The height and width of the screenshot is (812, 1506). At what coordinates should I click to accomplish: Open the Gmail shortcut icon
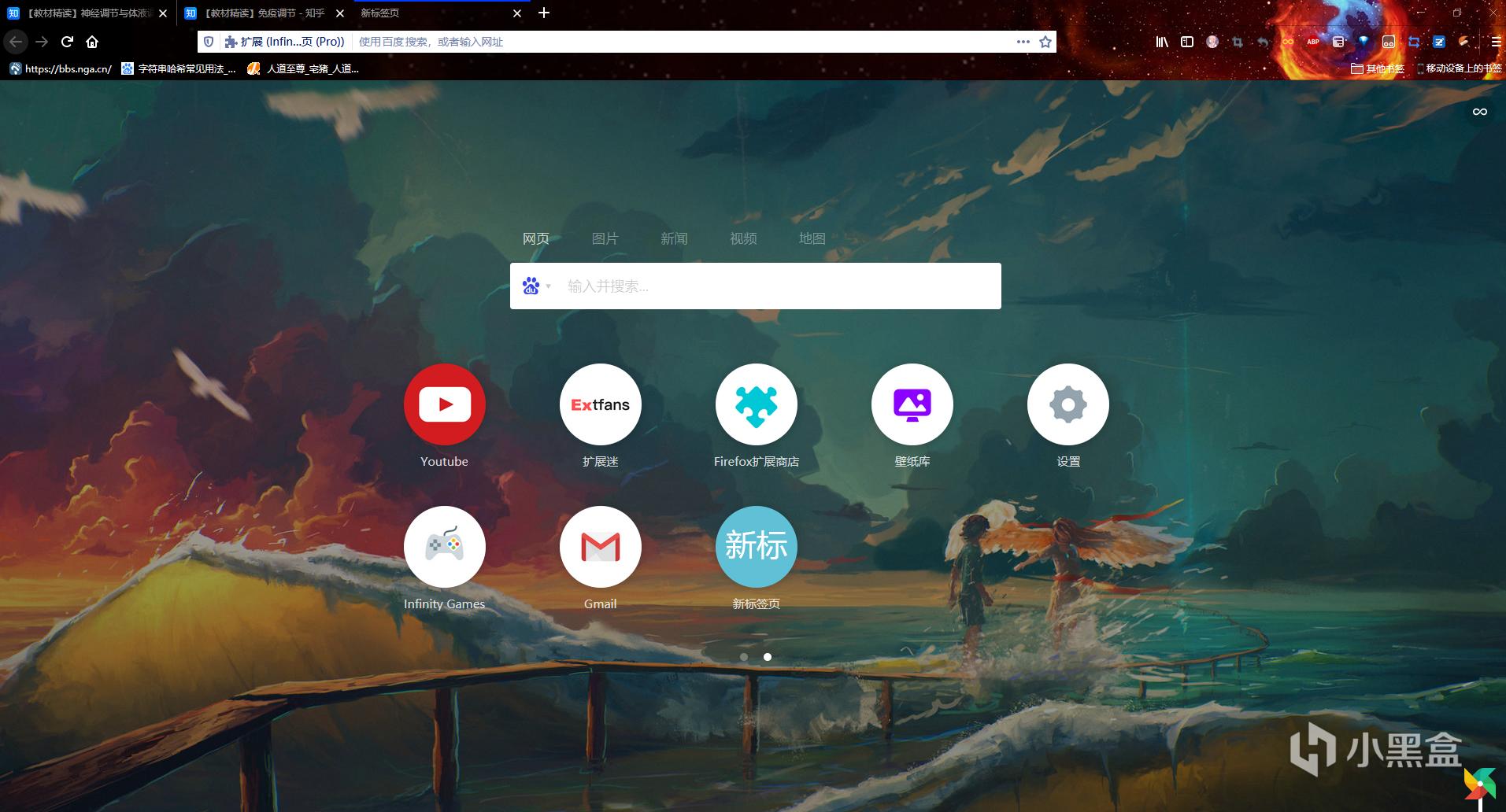click(x=601, y=547)
